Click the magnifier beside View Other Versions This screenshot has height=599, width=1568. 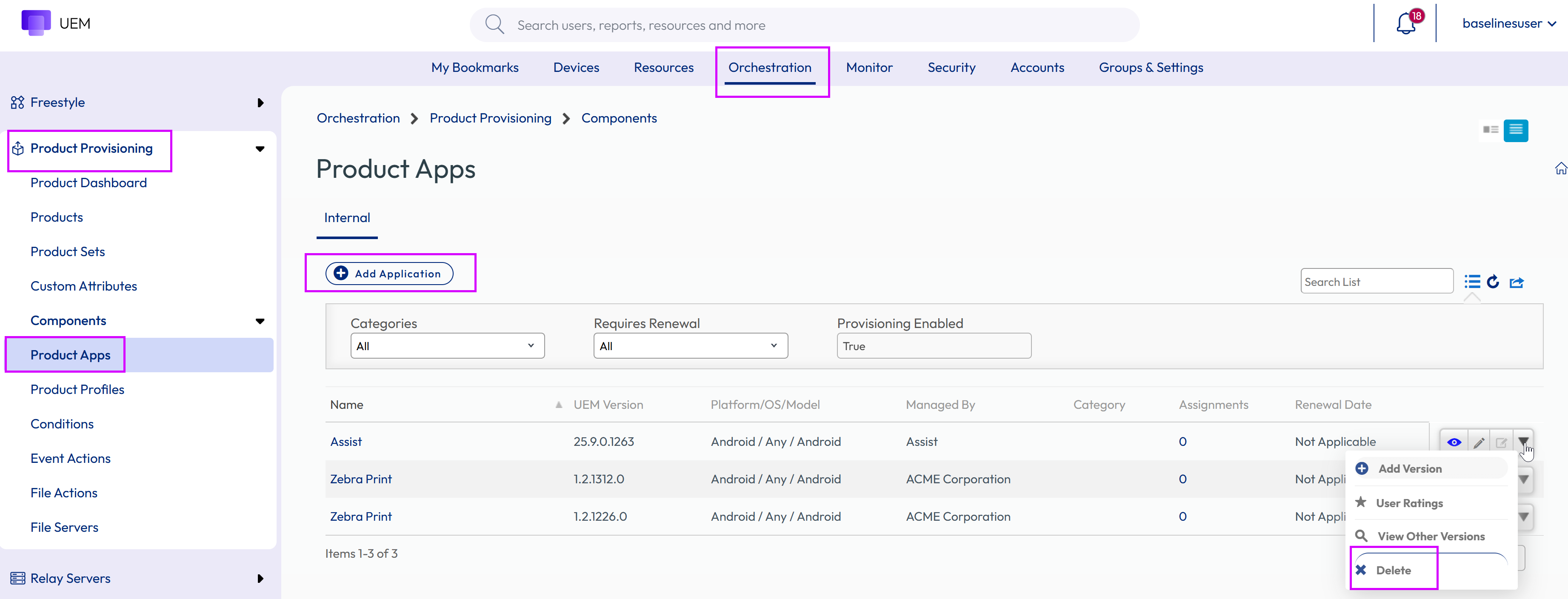1362,536
